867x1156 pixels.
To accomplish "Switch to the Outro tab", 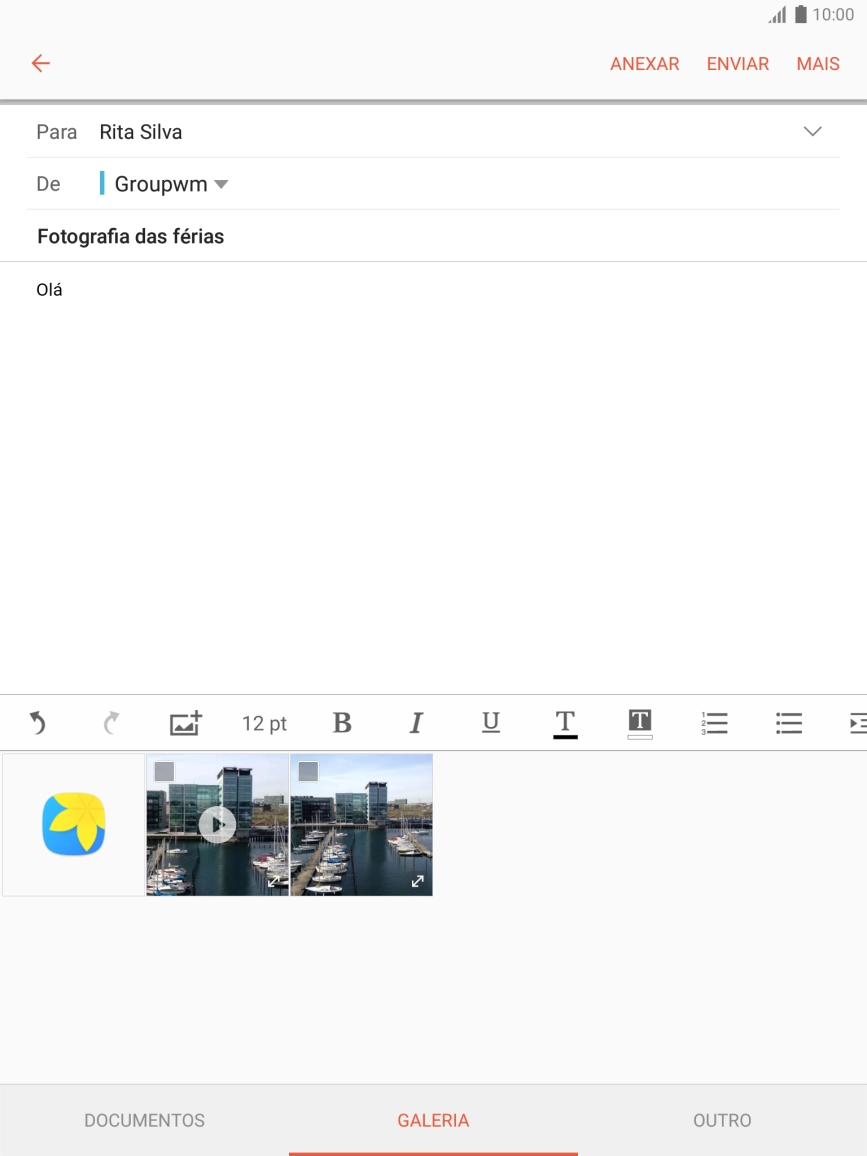I will click(722, 1120).
